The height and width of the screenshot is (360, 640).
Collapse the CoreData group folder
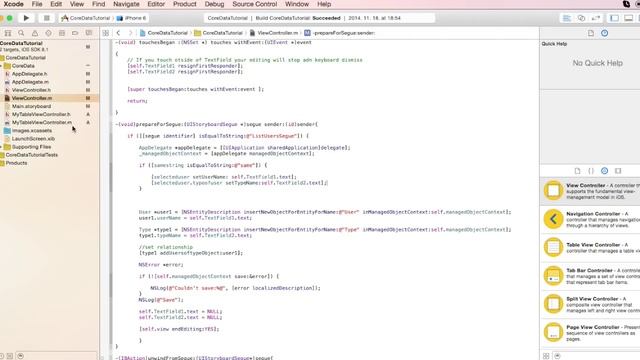point(1,66)
